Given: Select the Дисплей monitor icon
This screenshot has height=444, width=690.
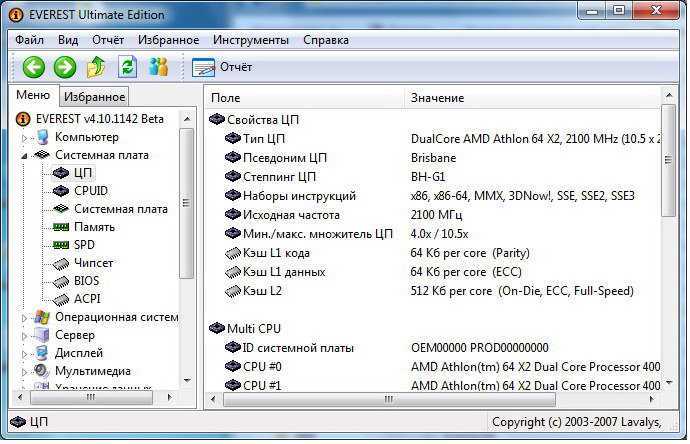Looking at the screenshot, I should click(x=42, y=353).
